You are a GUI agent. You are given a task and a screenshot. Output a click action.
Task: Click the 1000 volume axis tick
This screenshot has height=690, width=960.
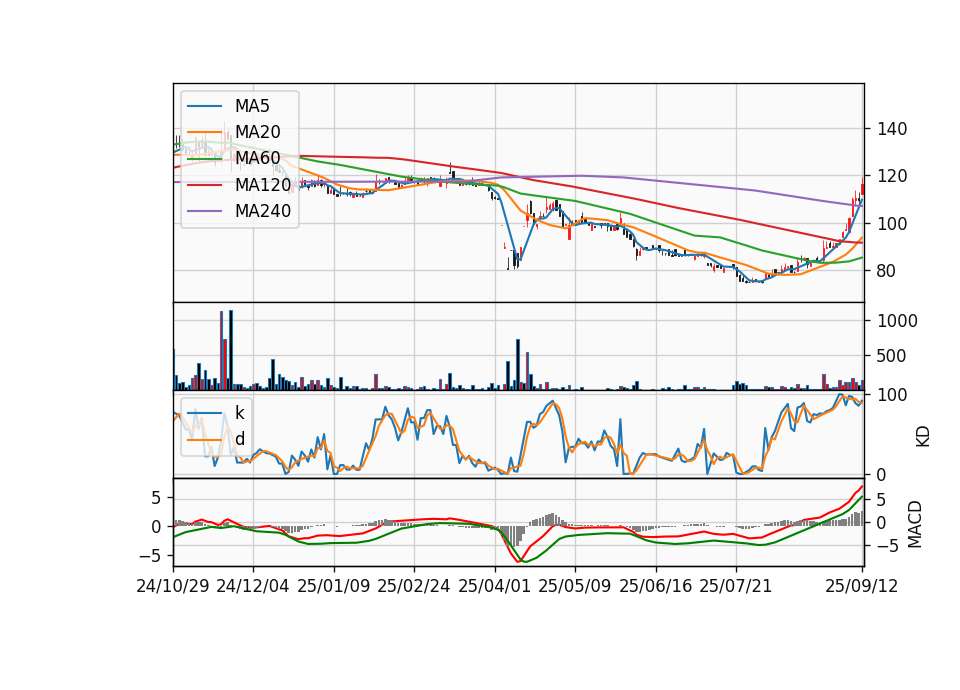pos(898,321)
